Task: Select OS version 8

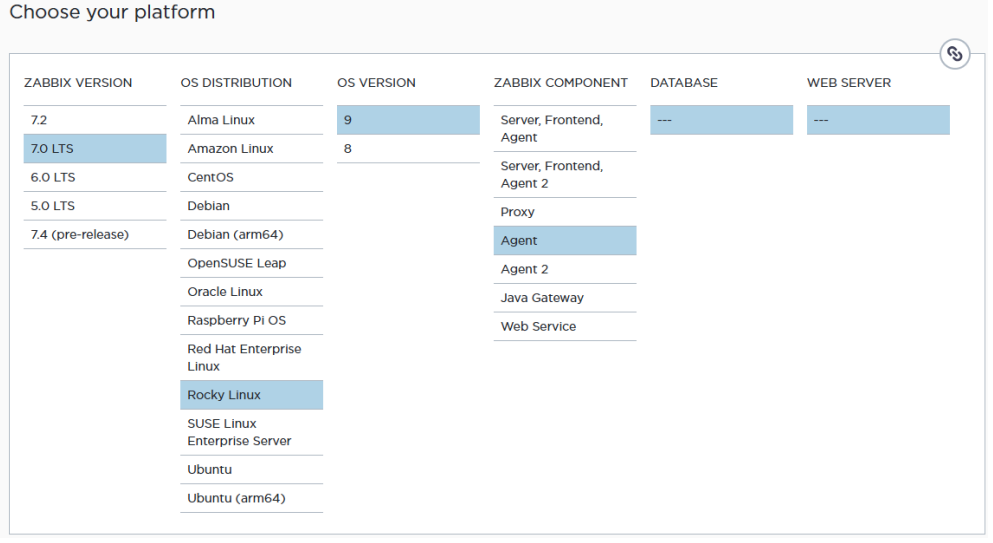Action: pos(408,148)
